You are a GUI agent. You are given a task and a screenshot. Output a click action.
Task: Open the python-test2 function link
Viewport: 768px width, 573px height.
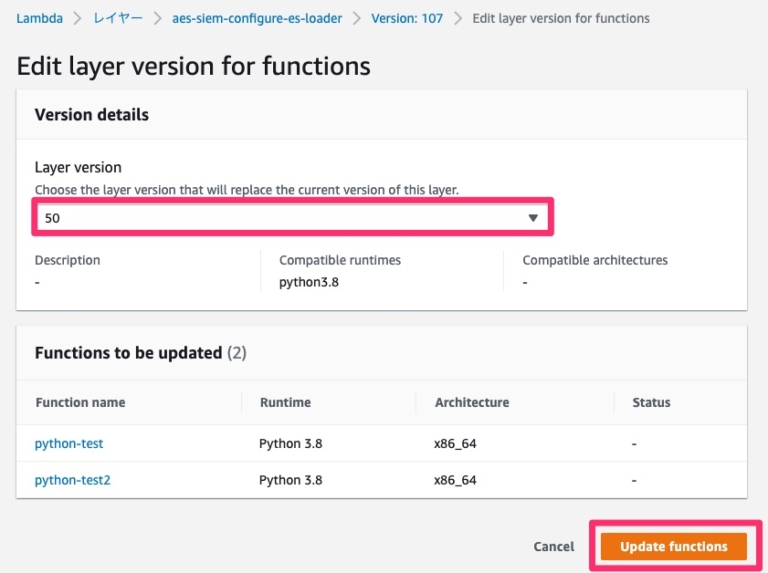(x=72, y=480)
